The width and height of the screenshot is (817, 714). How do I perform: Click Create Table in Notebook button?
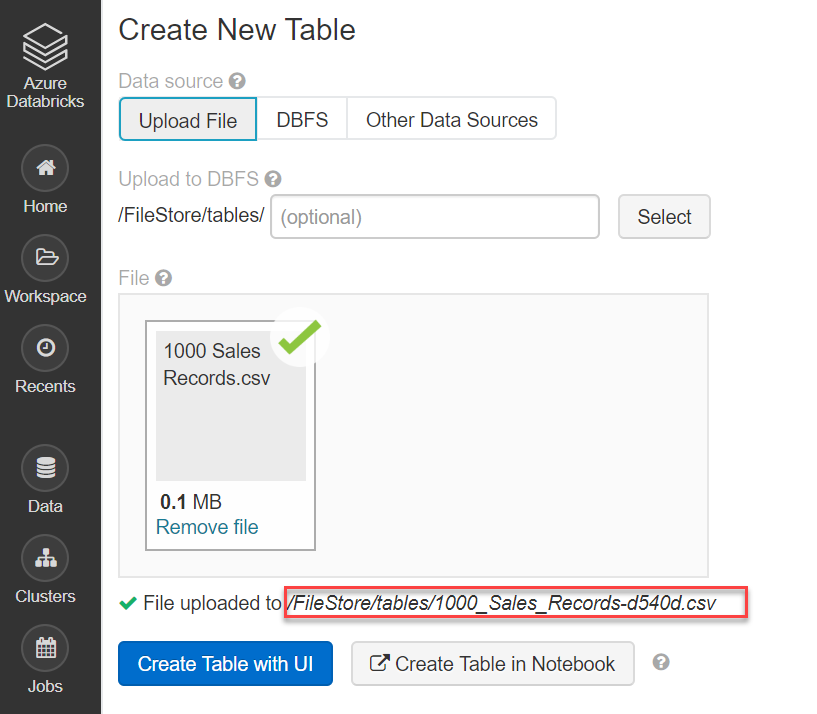492,664
